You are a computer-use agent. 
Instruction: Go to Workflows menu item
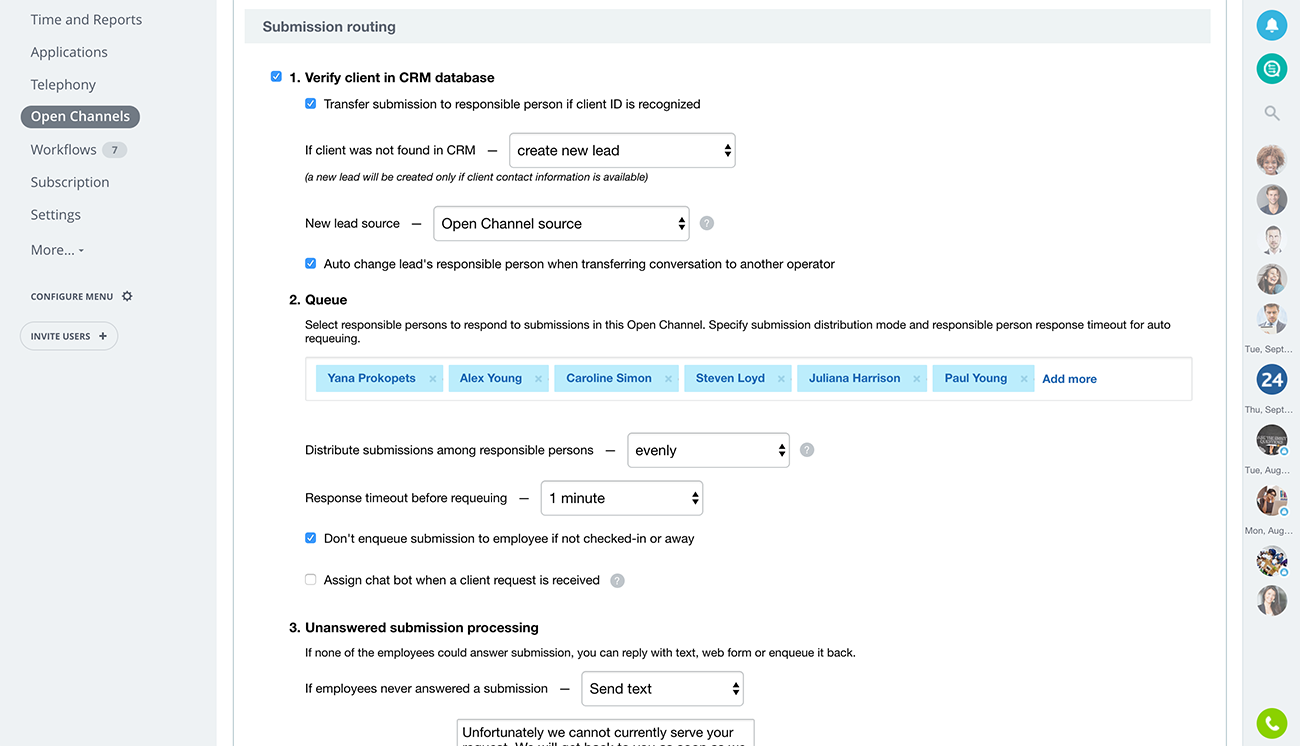[64, 150]
